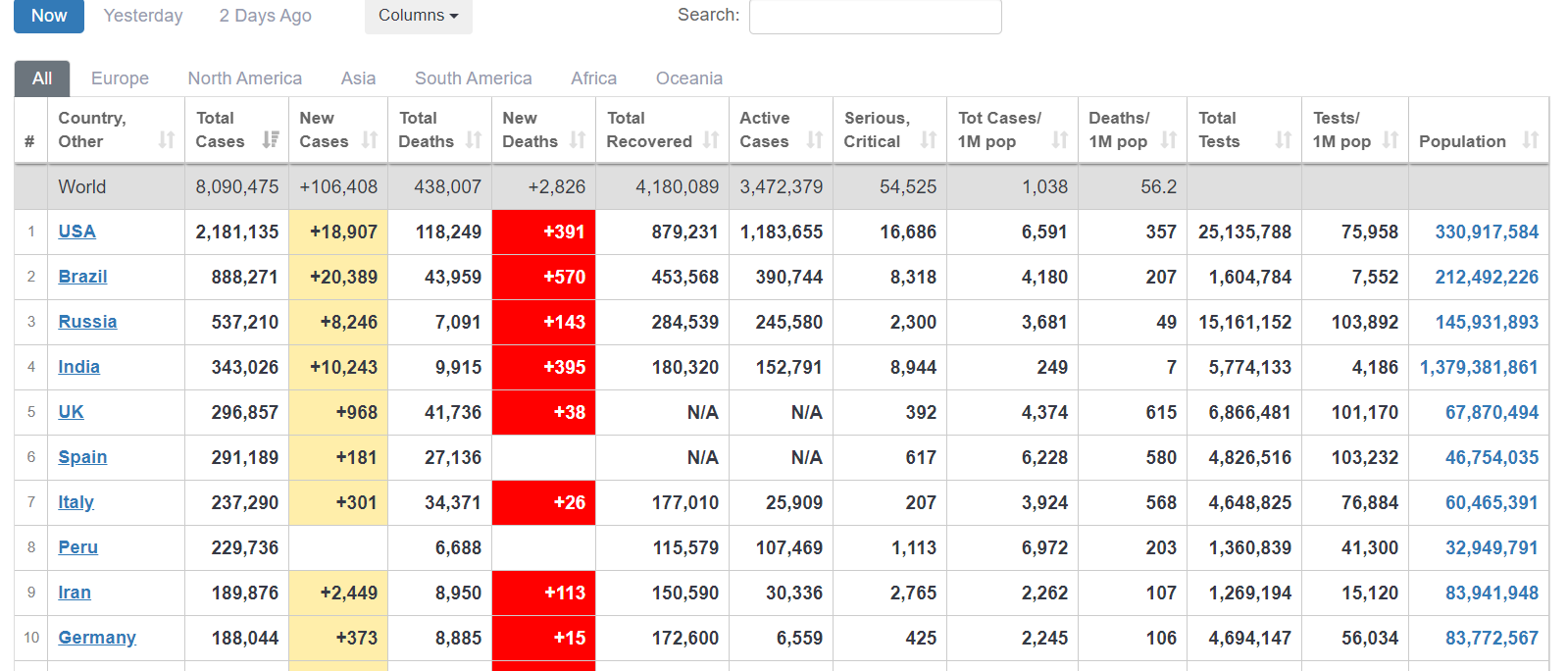1568x671 pixels.
Task: Open Italy population link 60,465,391
Action: 1492,502
